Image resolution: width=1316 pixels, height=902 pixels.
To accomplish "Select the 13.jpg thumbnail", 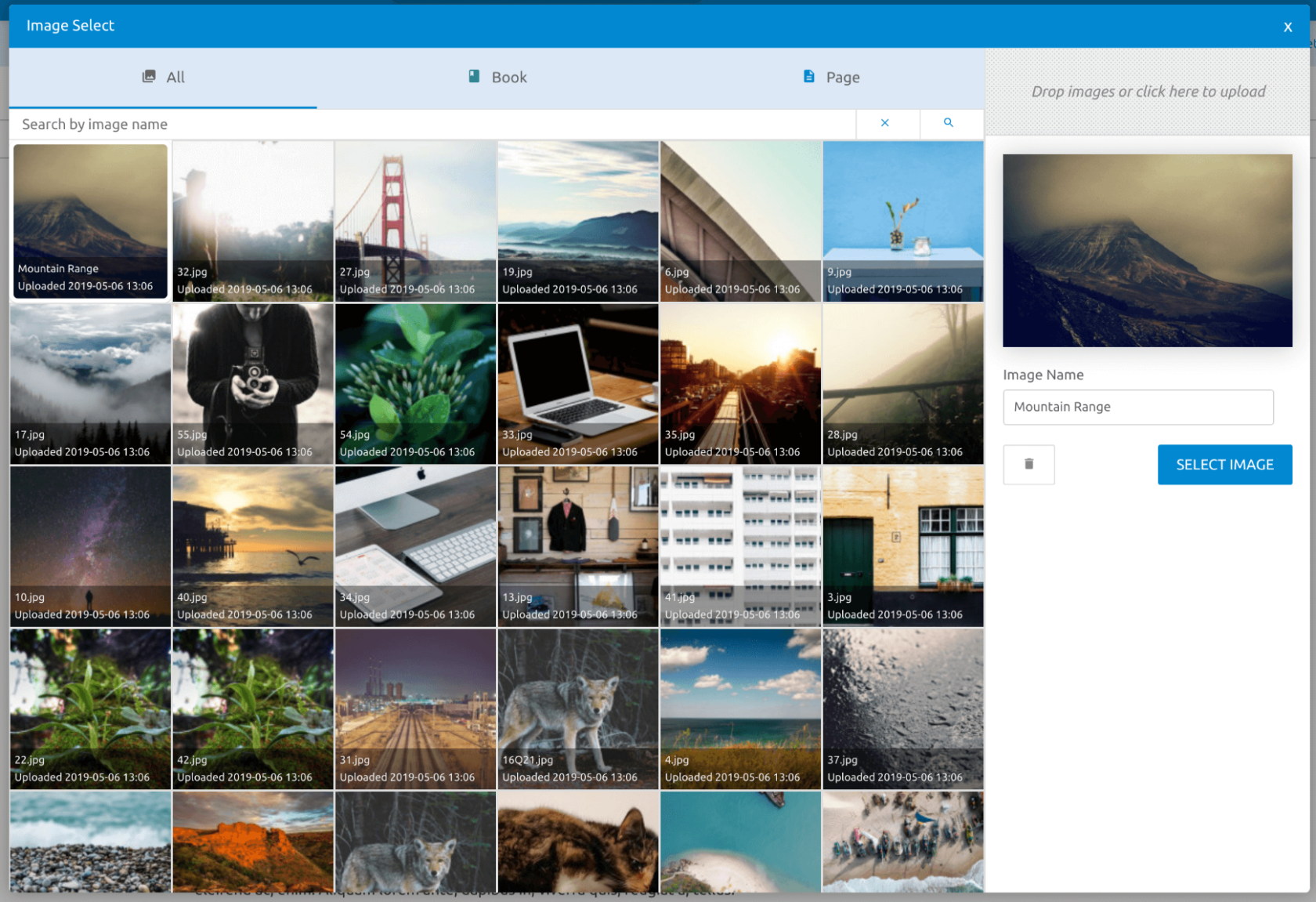I will point(578,546).
